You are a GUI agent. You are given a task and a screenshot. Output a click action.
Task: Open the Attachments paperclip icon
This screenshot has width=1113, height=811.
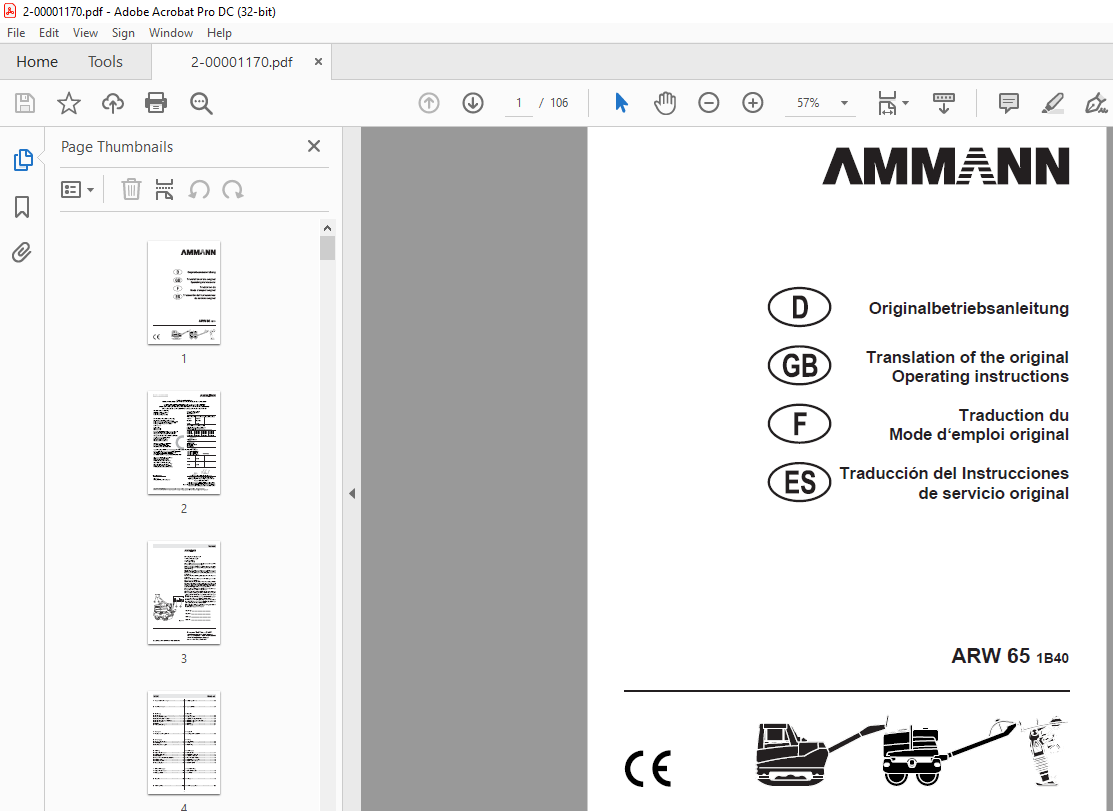pyautogui.click(x=22, y=253)
